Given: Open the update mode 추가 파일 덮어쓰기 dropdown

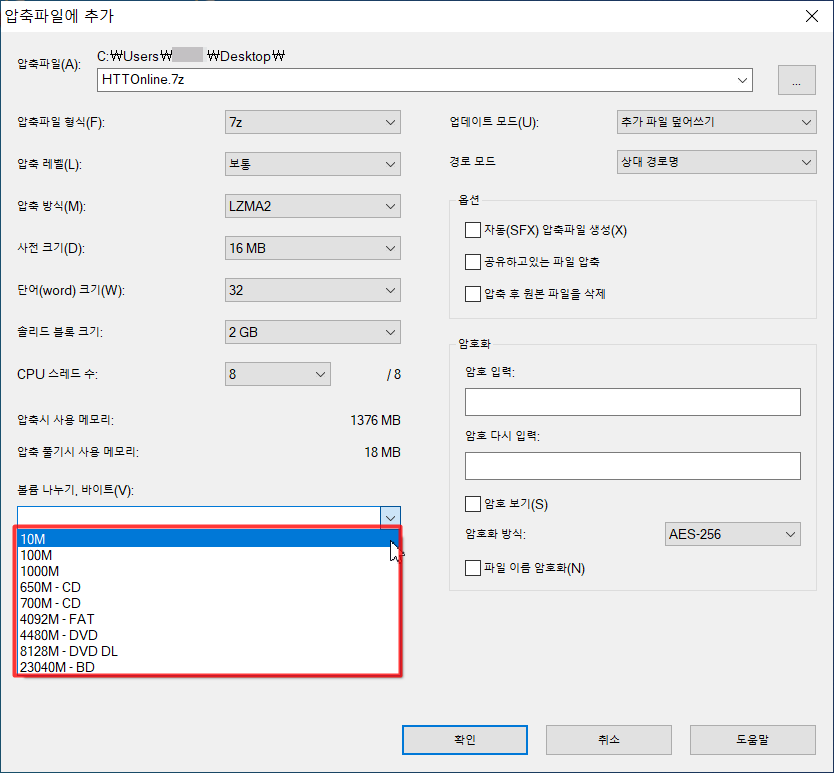Looking at the screenshot, I should 716,122.
